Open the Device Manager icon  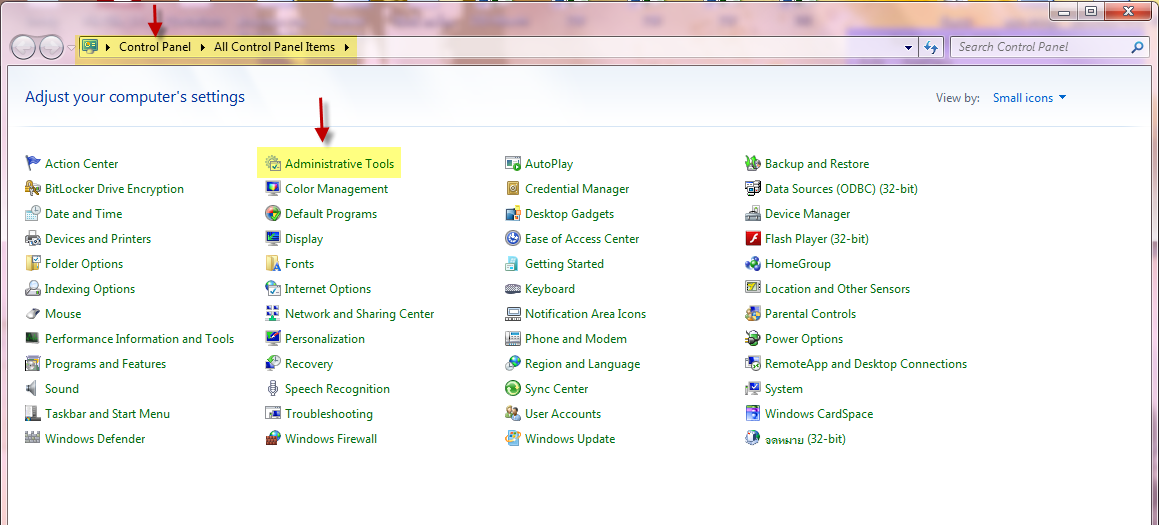point(752,214)
